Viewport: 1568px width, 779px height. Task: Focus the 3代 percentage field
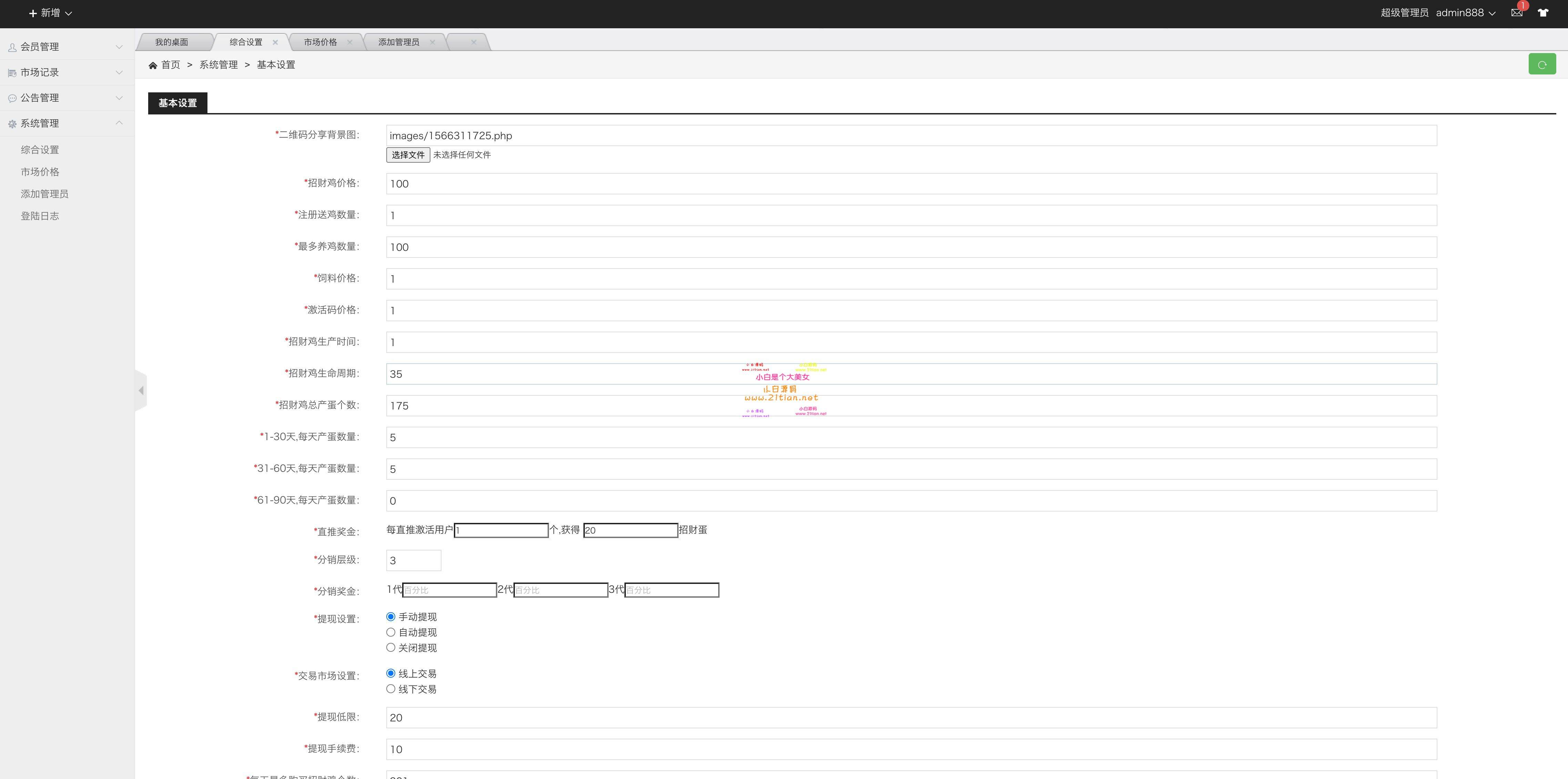pos(672,590)
